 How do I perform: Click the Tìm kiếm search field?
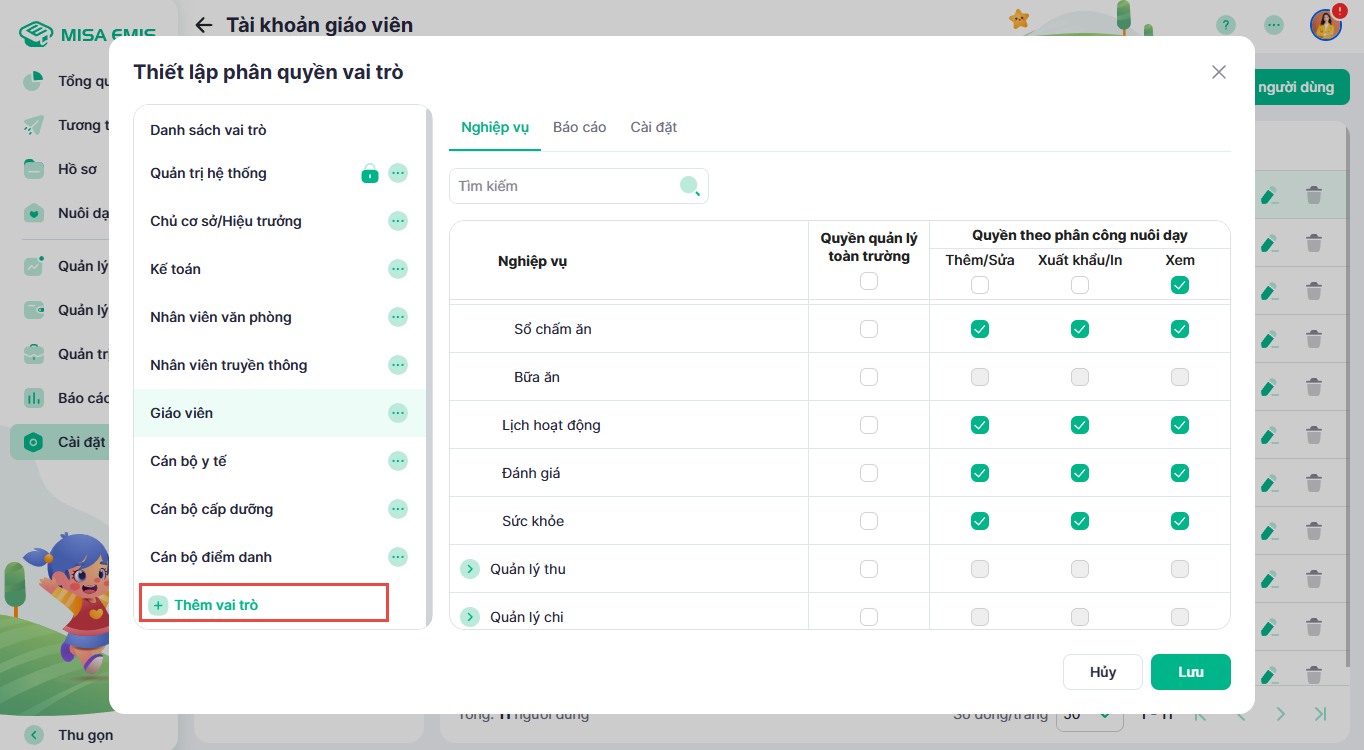click(x=565, y=186)
